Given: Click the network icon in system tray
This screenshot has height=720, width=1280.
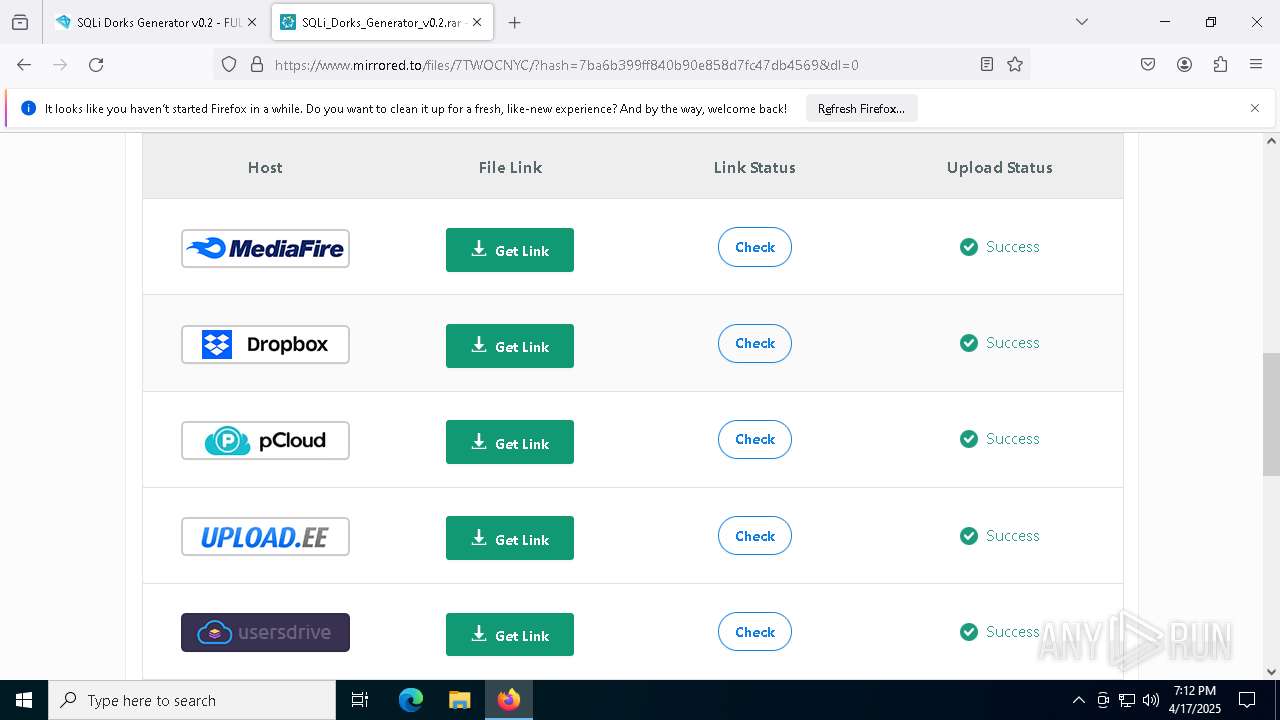Looking at the screenshot, I should [1127, 700].
